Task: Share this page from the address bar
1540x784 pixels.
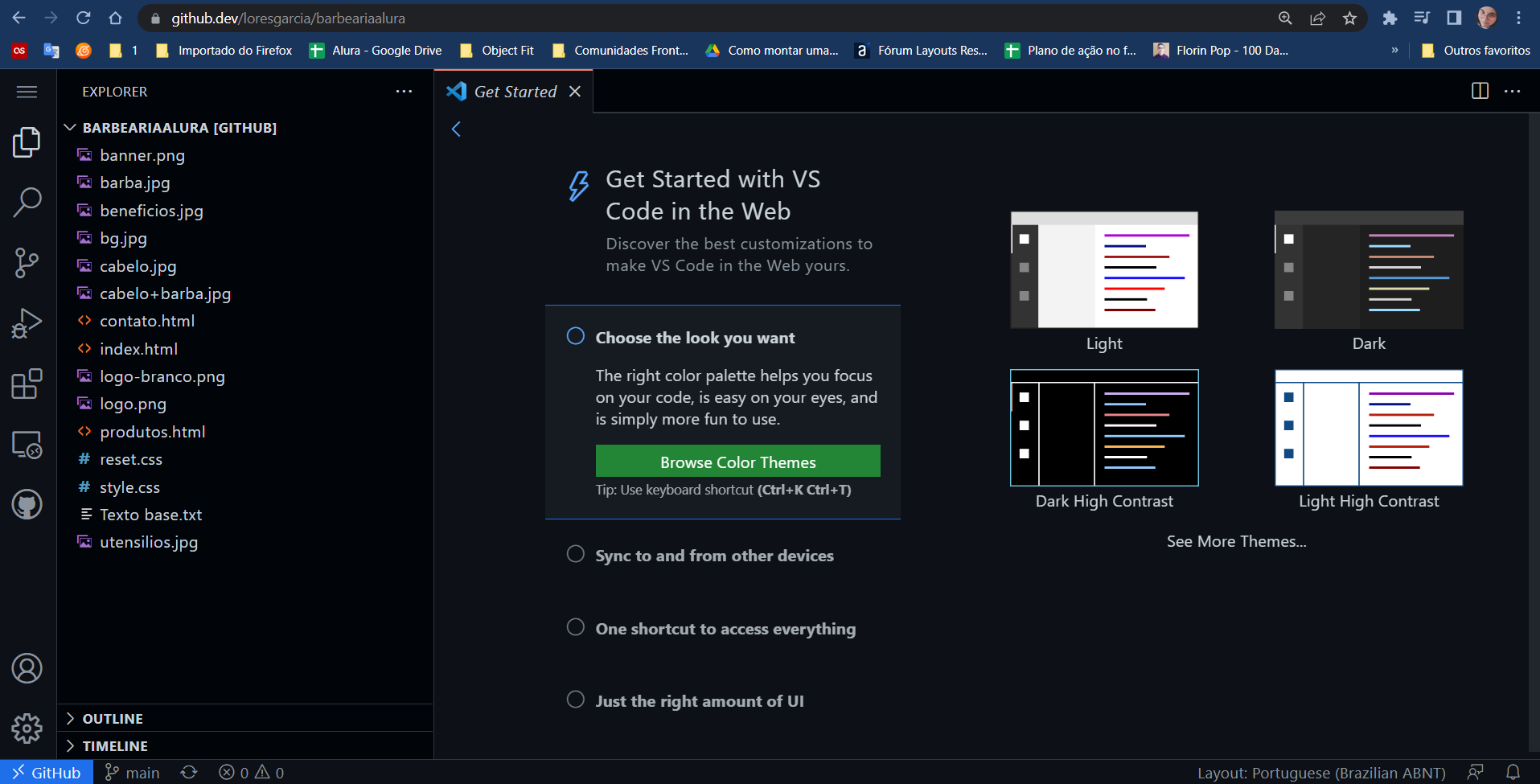Action: tap(1317, 18)
